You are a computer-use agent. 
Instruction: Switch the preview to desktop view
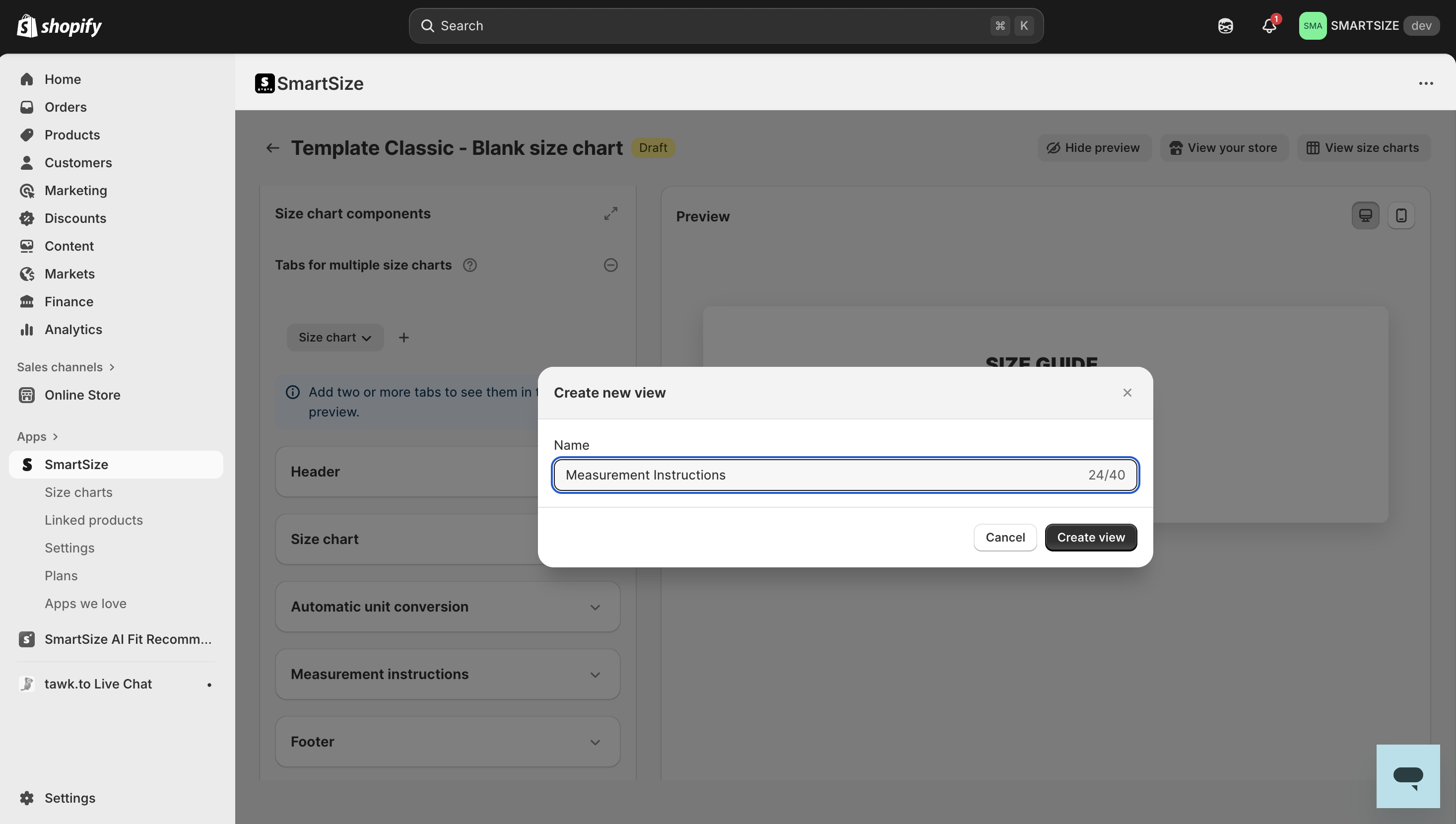pos(1365,215)
